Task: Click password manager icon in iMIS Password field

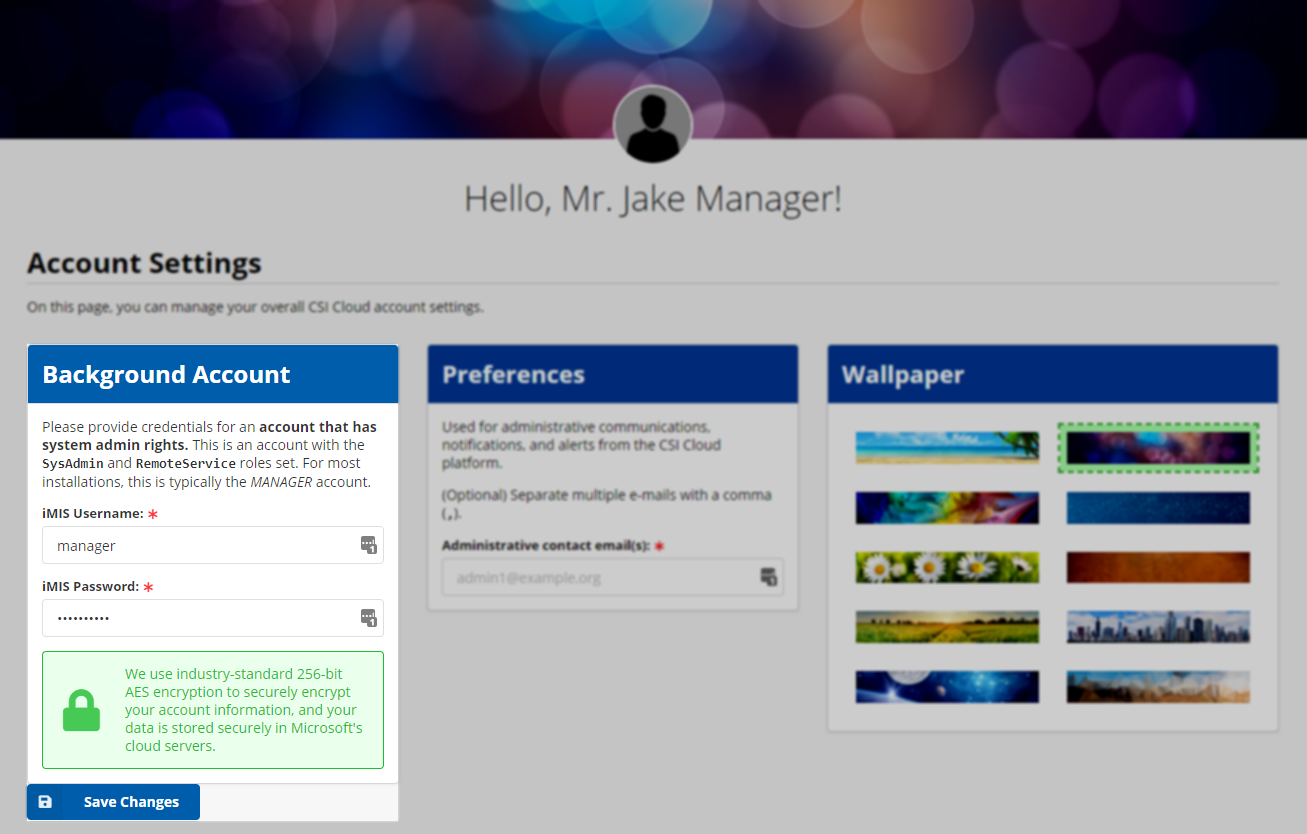Action: pos(368,618)
